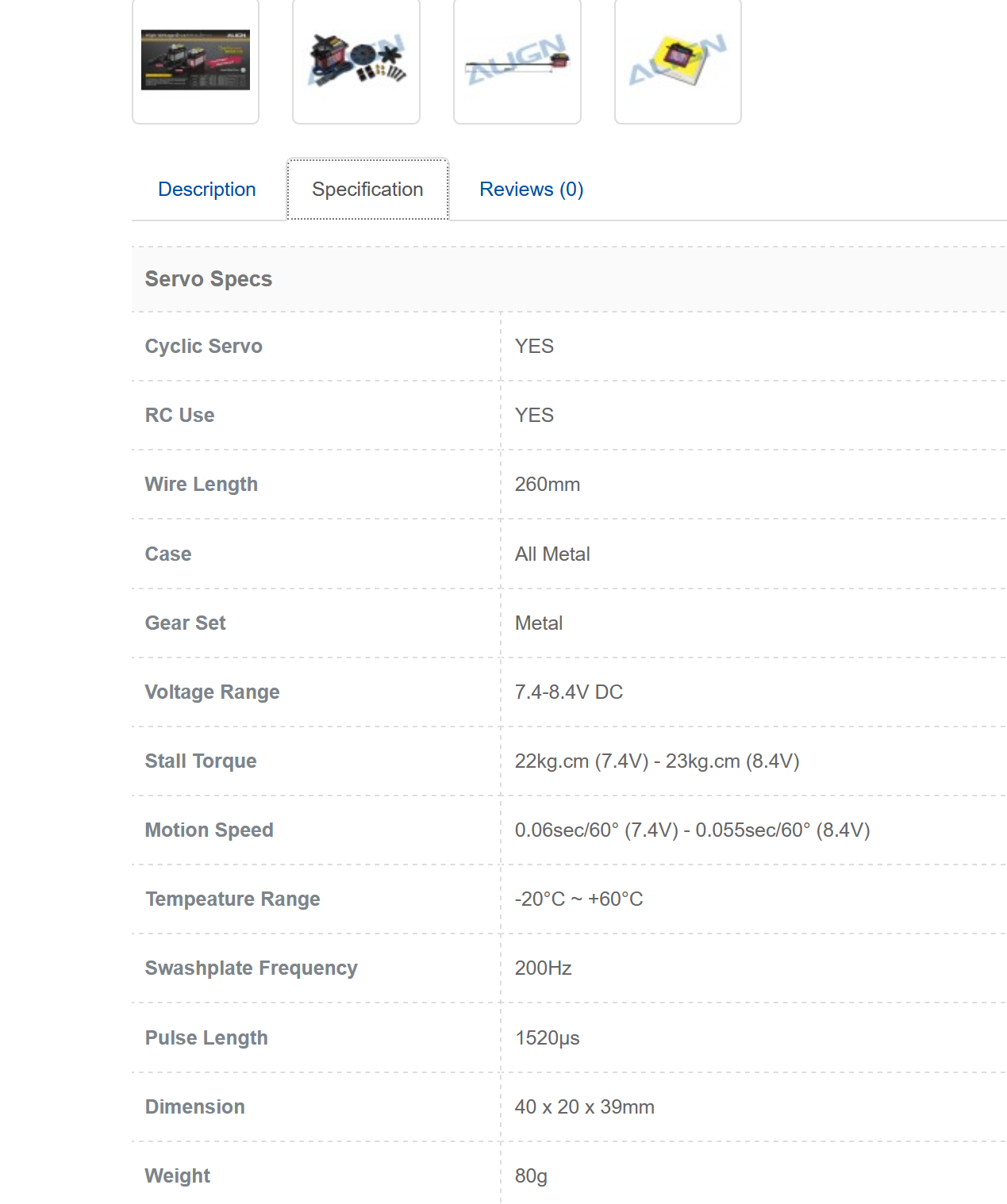Open the dark promotional banner thumbnail
Image resolution: width=1007 pixels, height=1204 pixels.
195,60
